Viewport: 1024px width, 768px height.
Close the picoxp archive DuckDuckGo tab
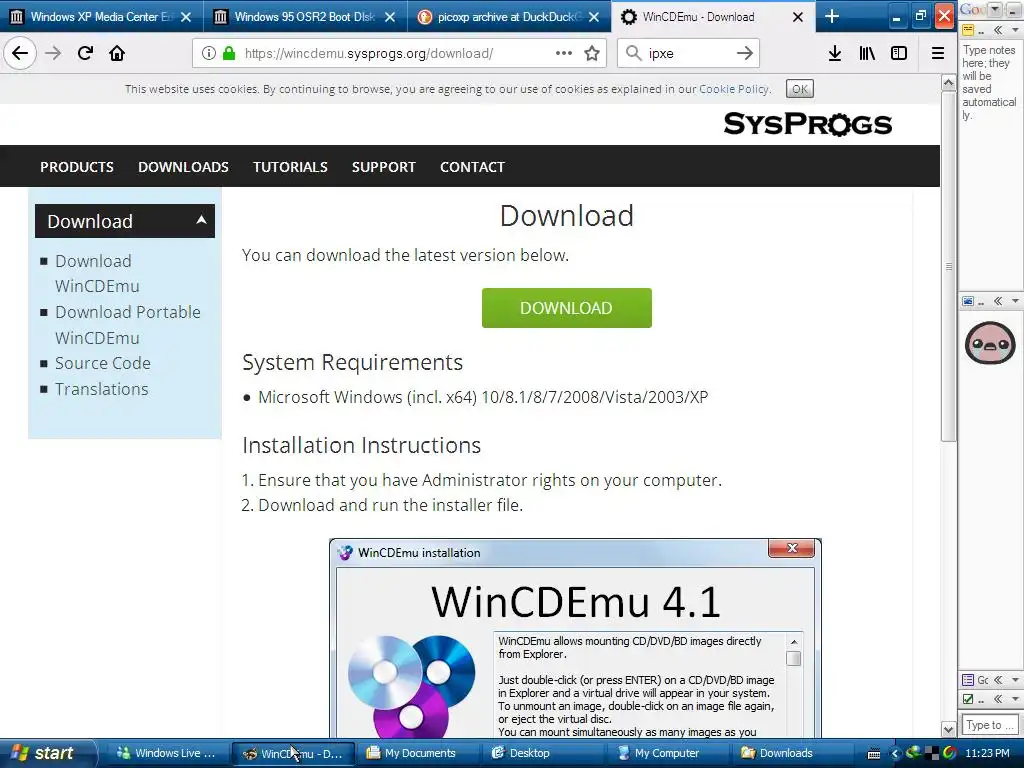tap(594, 17)
